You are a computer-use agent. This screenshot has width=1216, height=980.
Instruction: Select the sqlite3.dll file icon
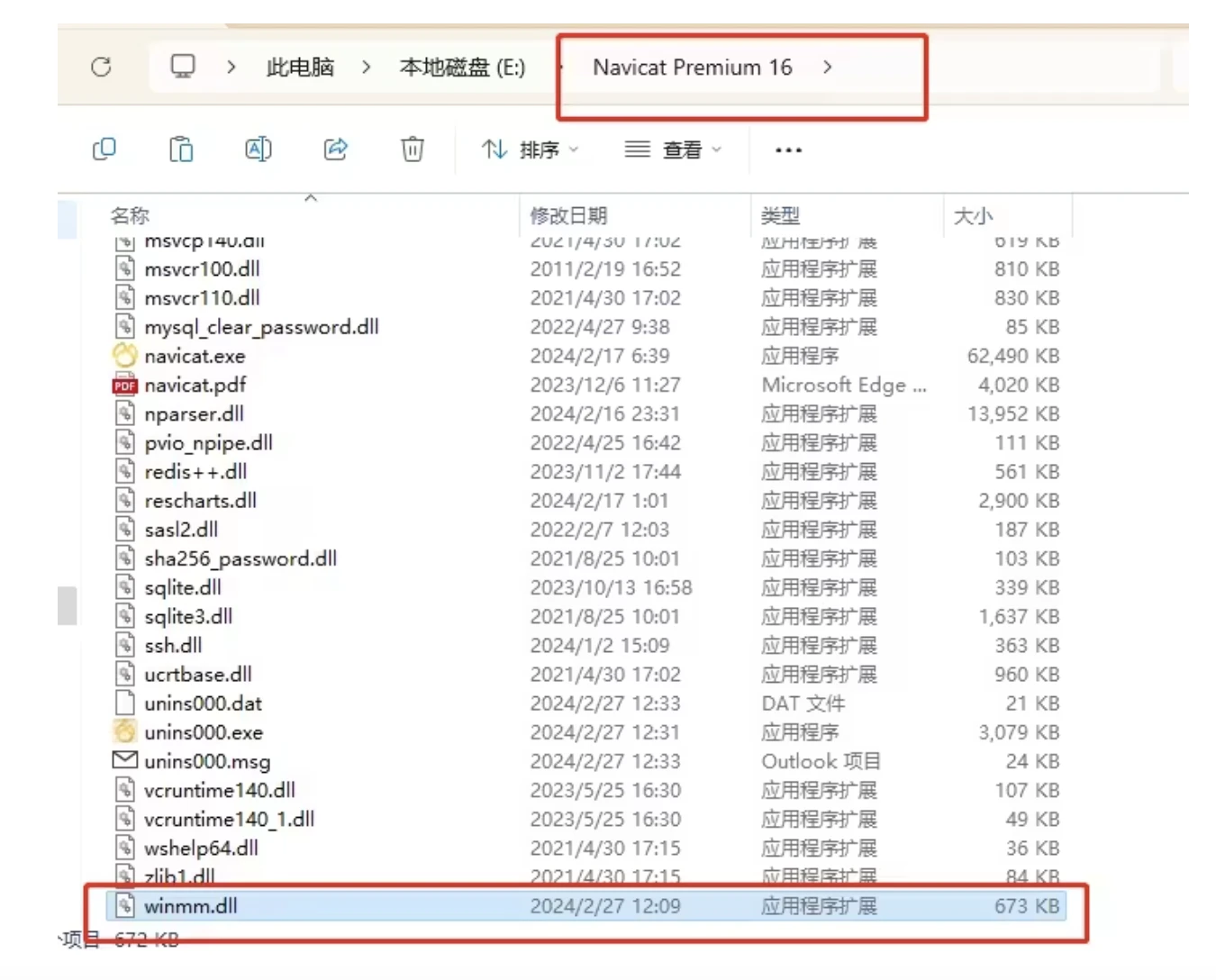pyautogui.click(x=125, y=616)
